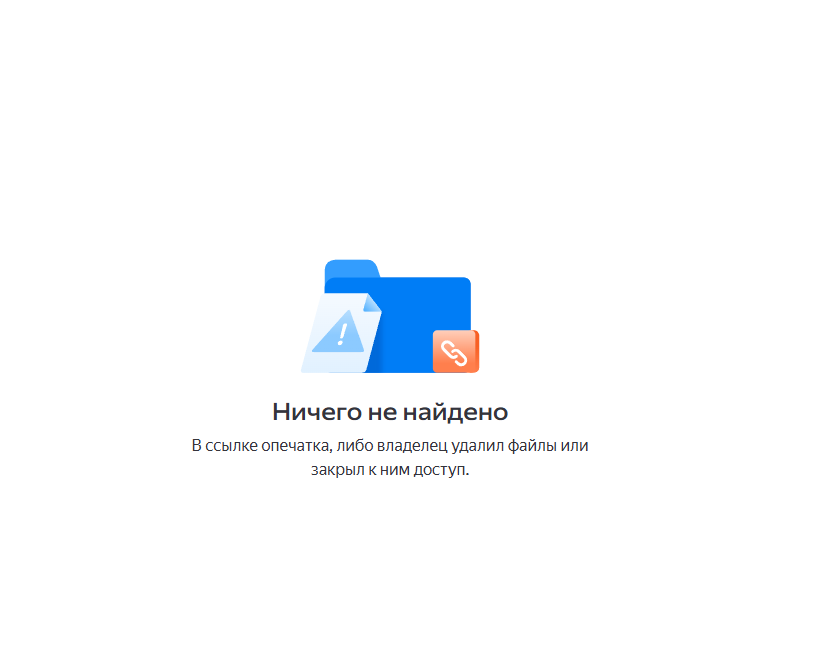Click the word "владелец" in the message

[x=412, y=446]
